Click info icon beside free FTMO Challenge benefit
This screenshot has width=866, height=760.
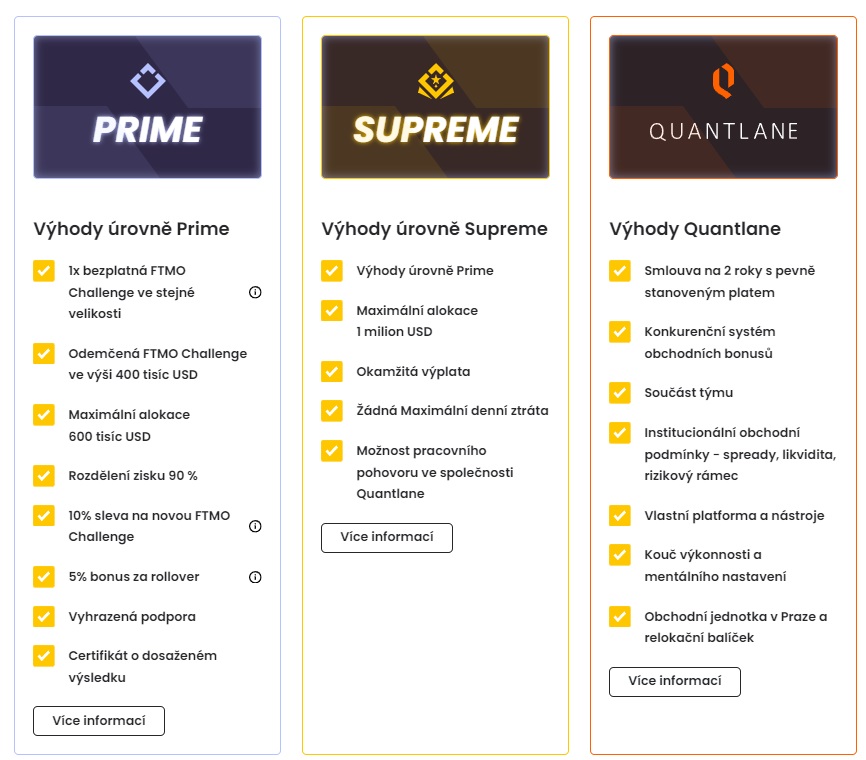coord(255,292)
